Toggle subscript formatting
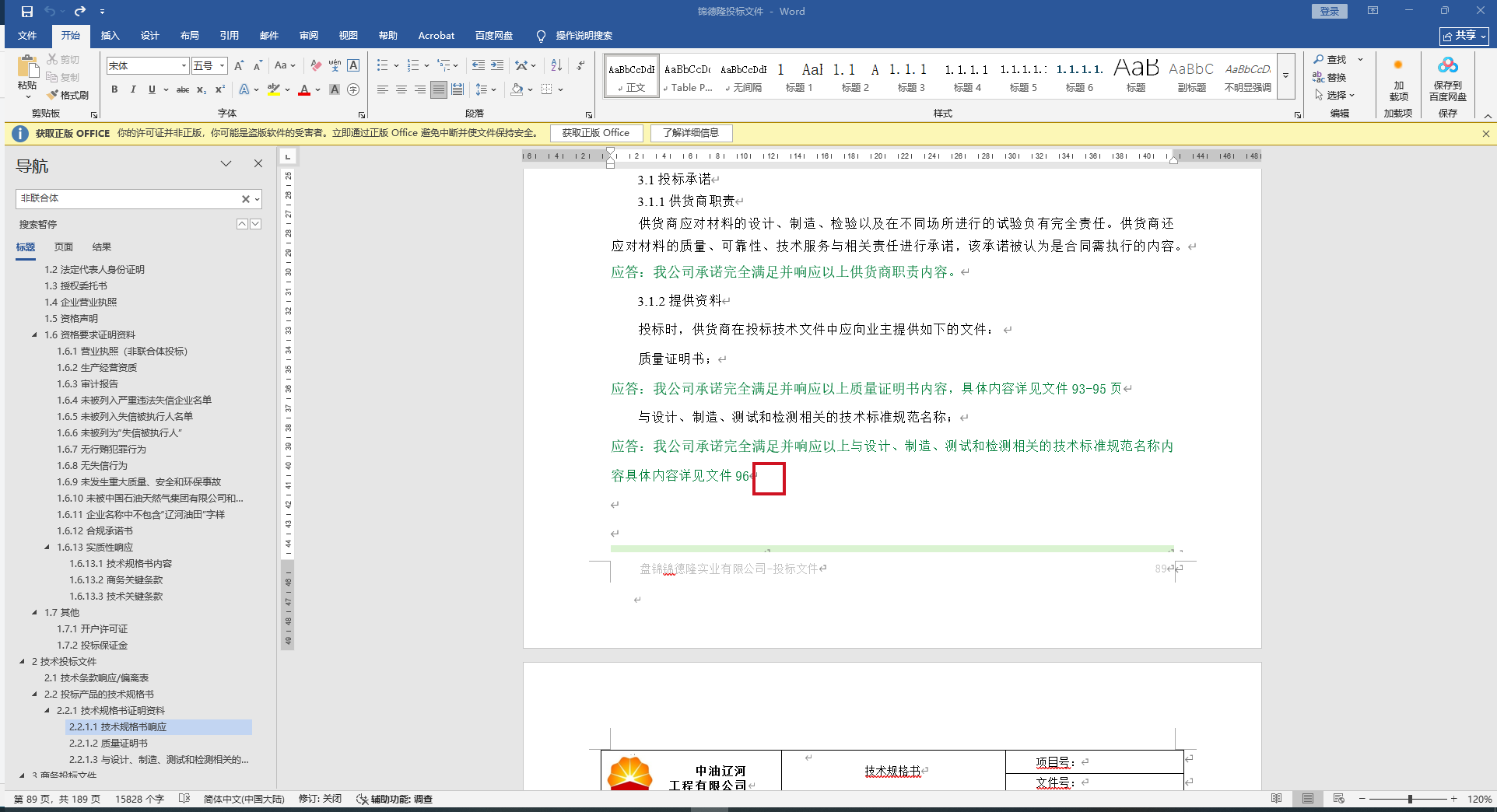This screenshot has height=812, width=1497. point(202,89)
